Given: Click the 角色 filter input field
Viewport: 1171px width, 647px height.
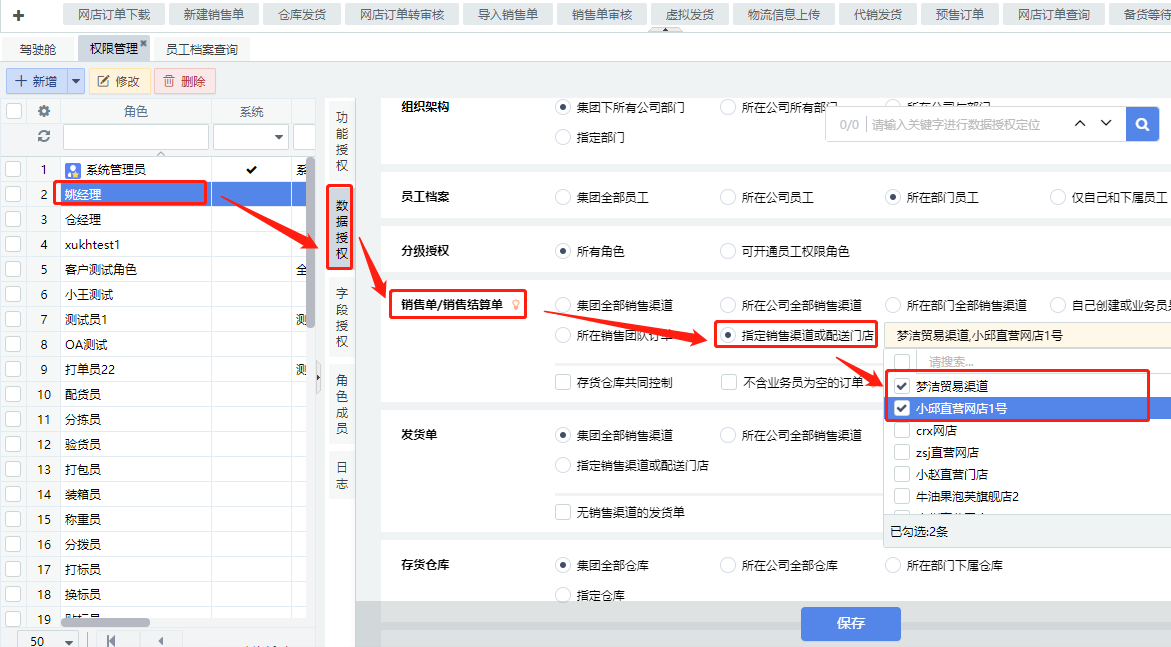Looking at the screenshot, I should click(136, 137).
